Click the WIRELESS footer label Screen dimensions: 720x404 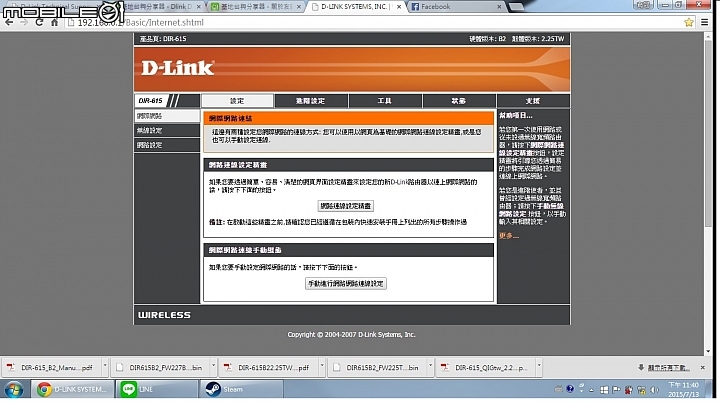coord(164,315)
